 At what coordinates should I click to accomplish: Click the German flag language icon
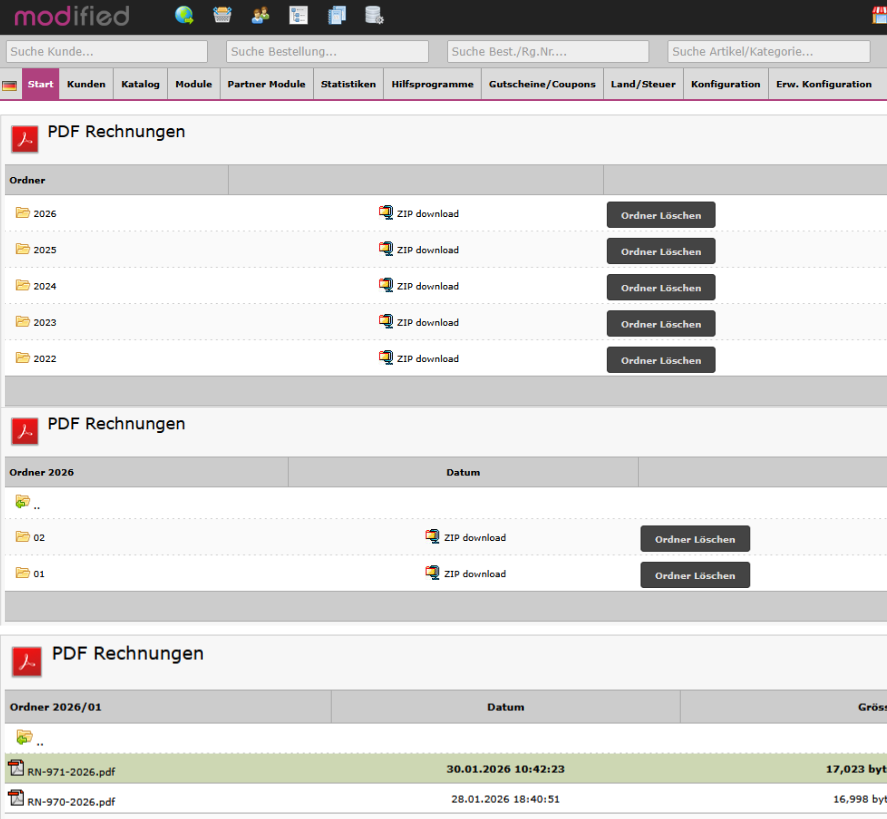pyautogui.click(x=10, y=85)
